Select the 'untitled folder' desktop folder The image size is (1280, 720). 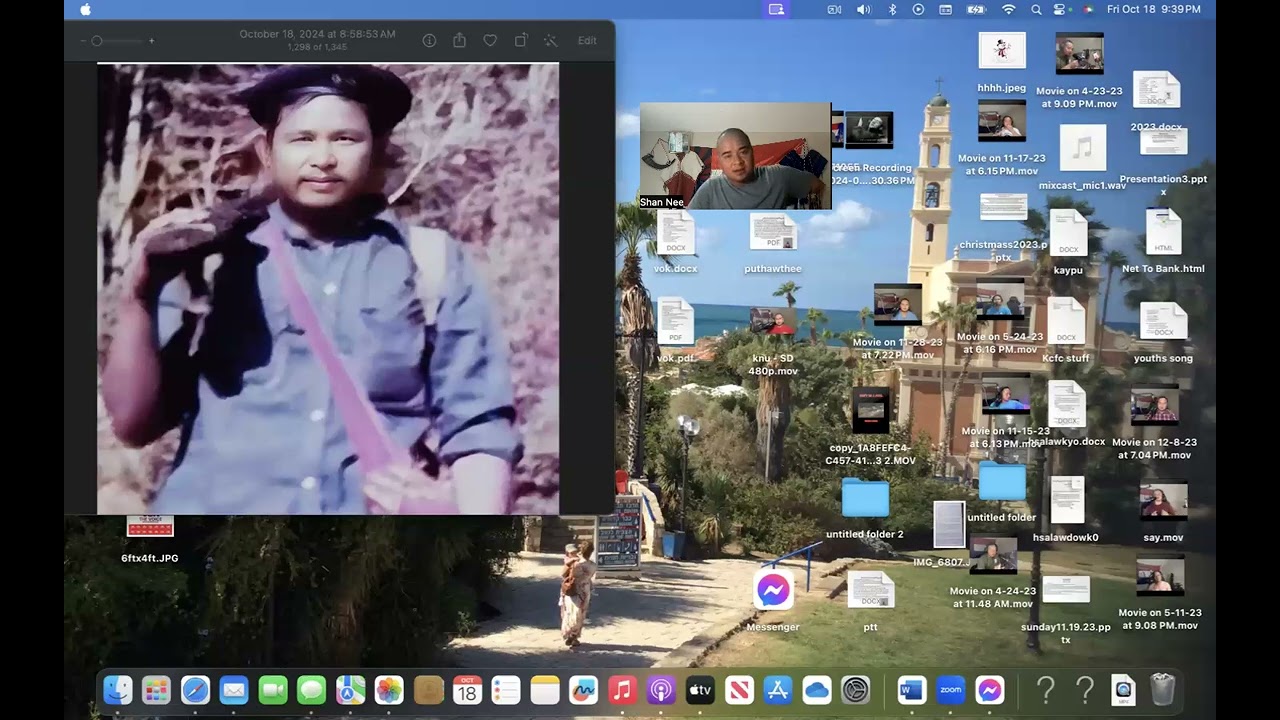tap(1002, 481)
